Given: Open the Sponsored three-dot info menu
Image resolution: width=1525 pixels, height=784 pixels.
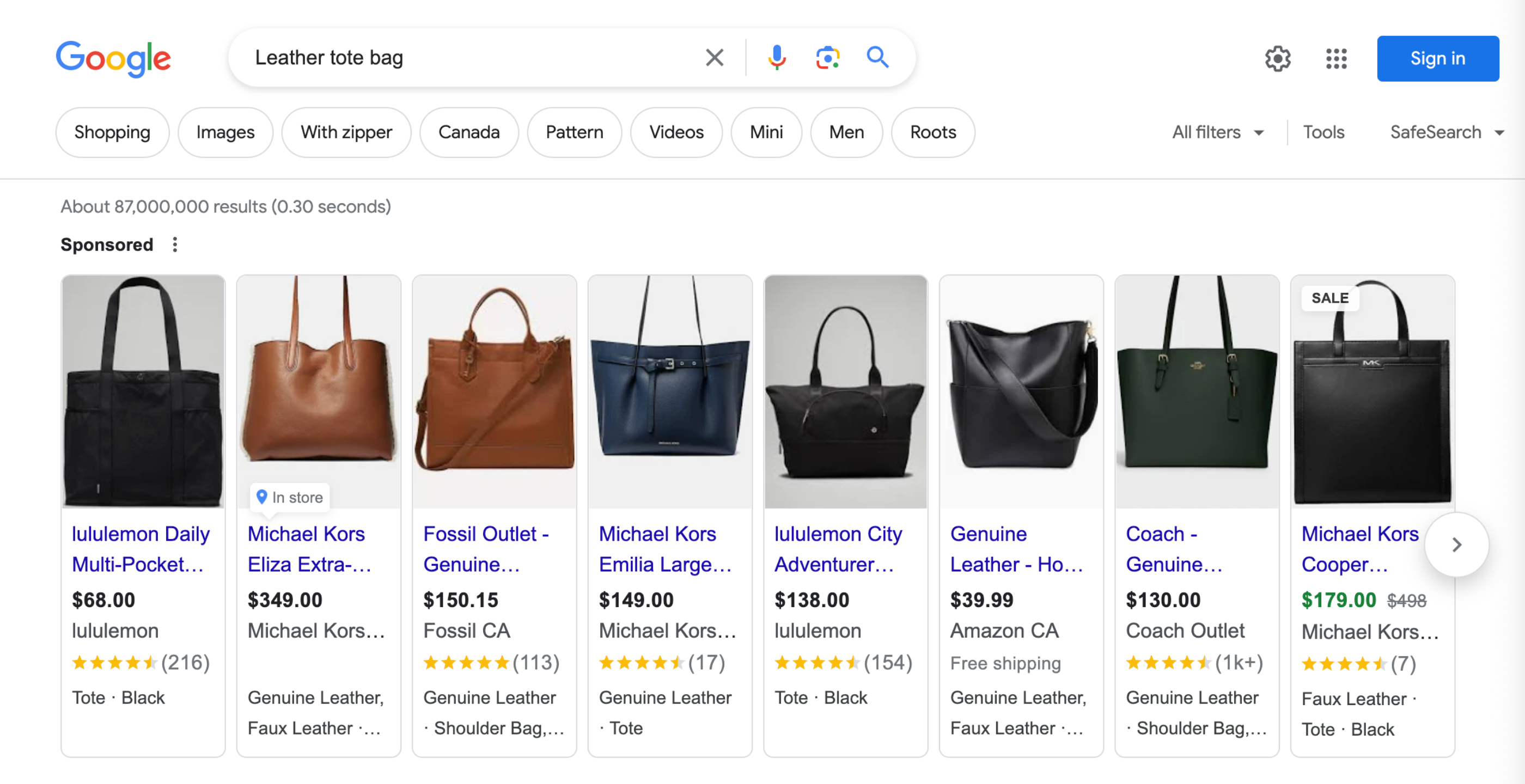Looking at the screenshot, I should [175, 244].
